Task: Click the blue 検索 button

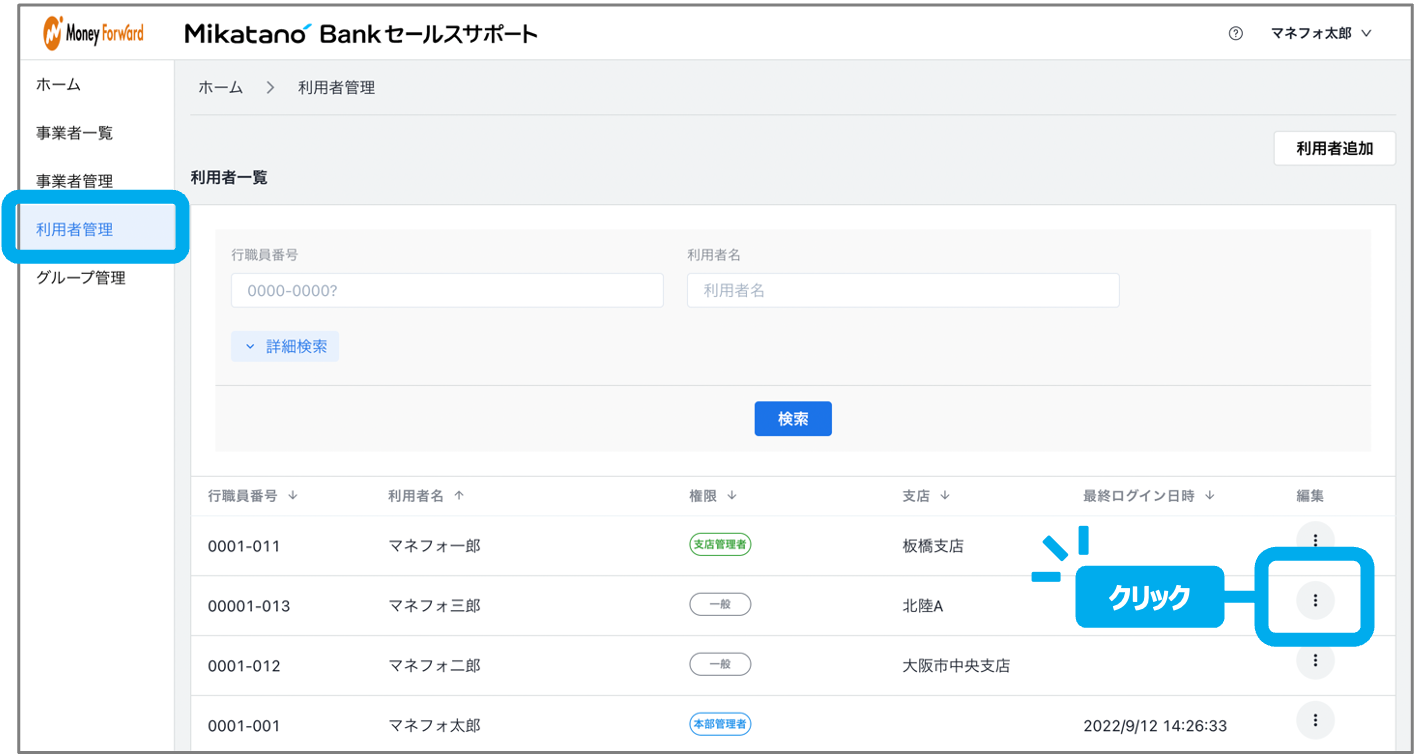Action: 793,419
